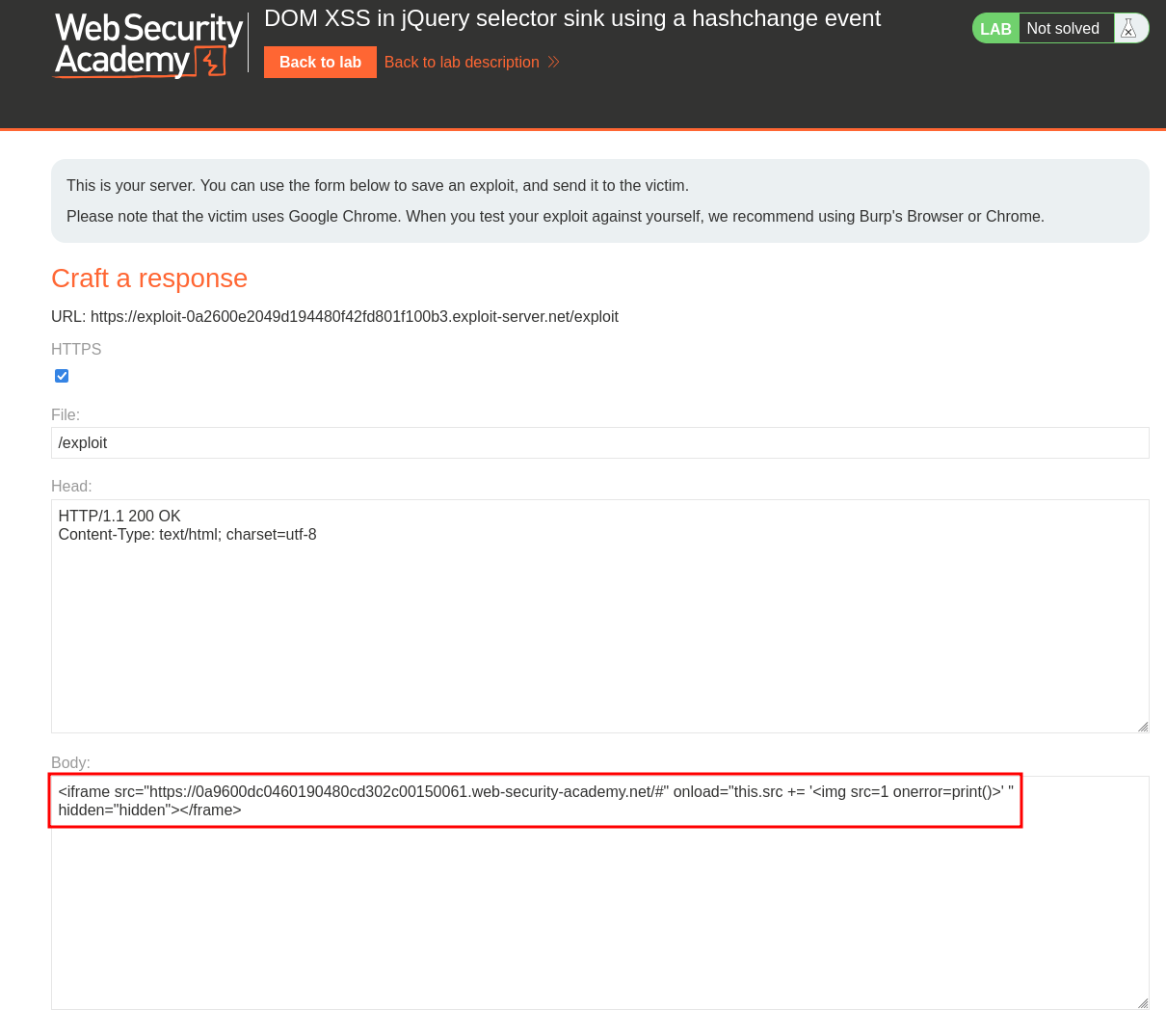Click the HTTP/1.1 200 OK line
The height and width of the screenshot is (1036, 1166).
pyautogui.click(x=119, y=516)
